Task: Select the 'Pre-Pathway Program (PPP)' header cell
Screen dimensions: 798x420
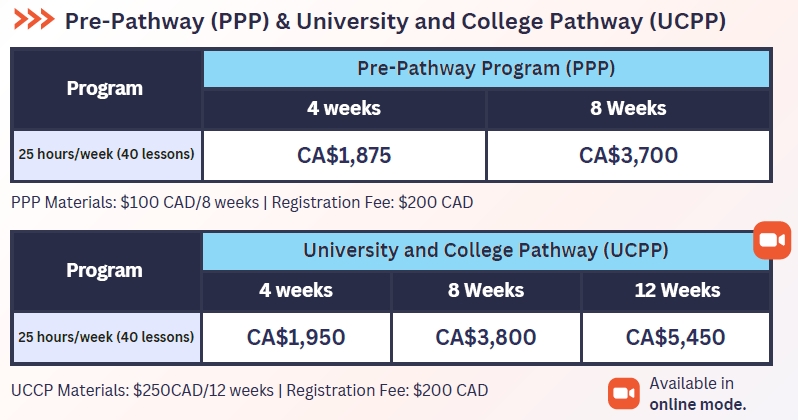Action: (486, 69)
